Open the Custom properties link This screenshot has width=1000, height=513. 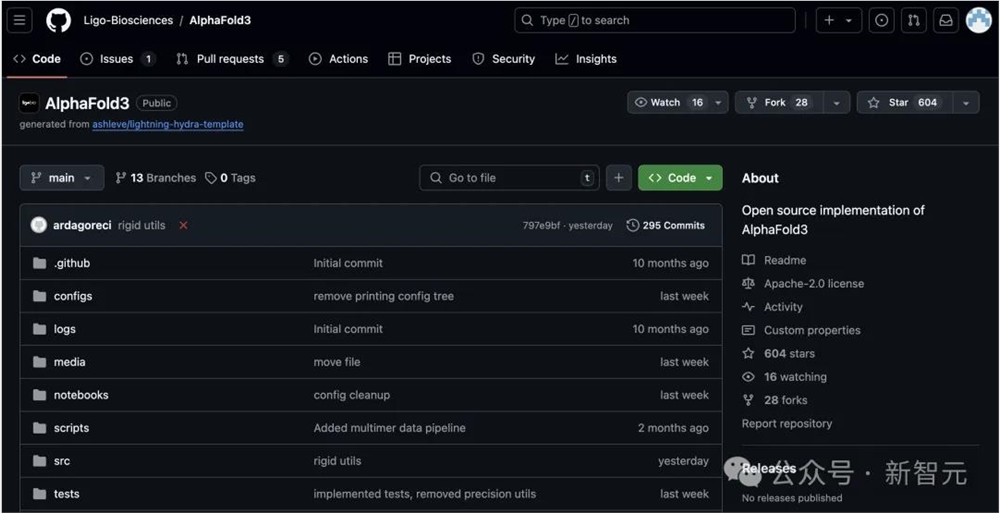click(801, 331)
